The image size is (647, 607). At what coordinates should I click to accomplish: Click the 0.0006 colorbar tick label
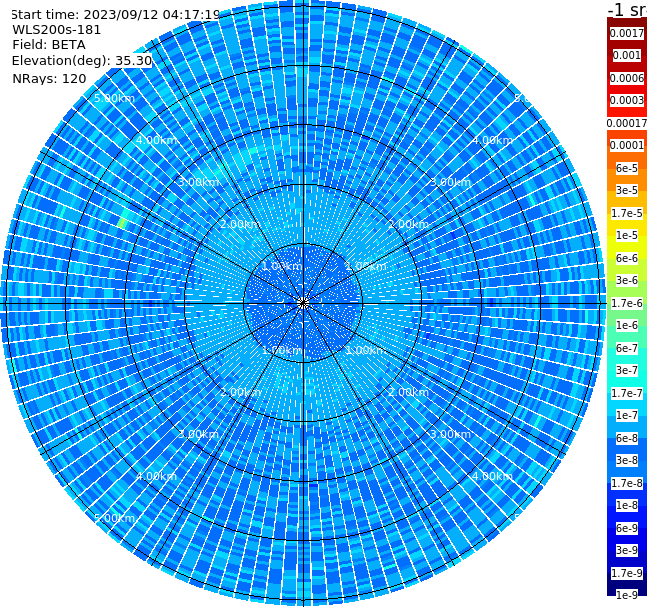(627, 78)
